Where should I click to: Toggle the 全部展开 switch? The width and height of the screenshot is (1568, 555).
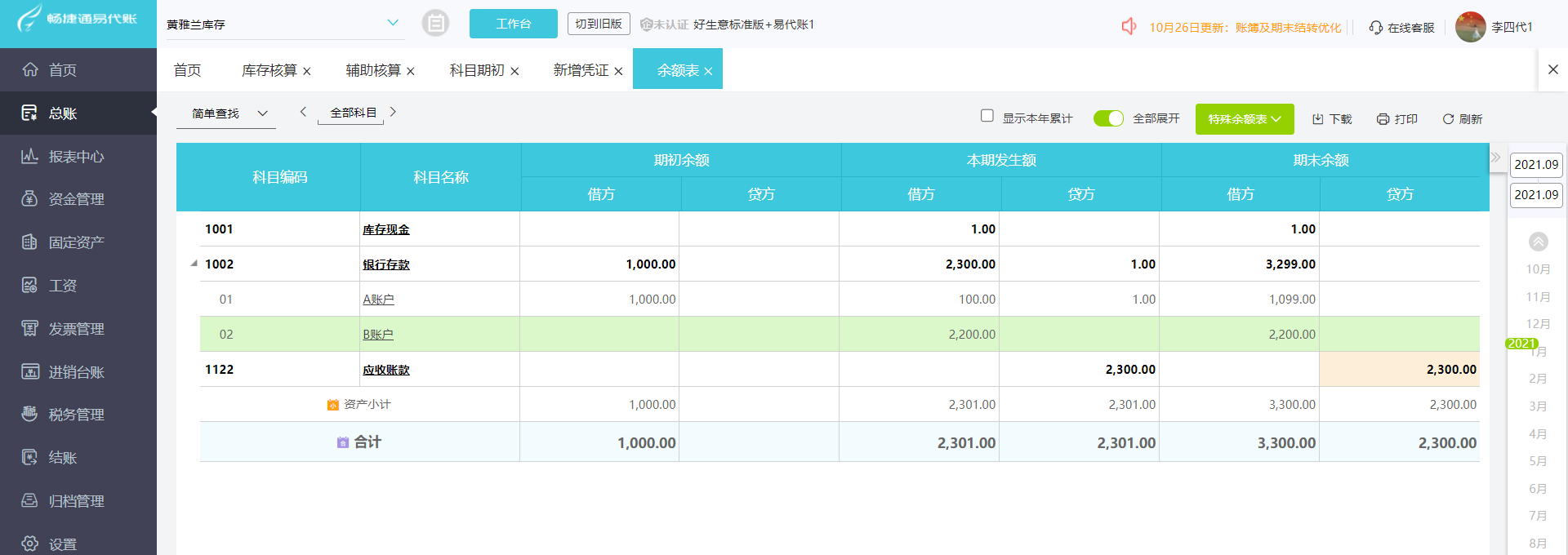coord(1108,118)
